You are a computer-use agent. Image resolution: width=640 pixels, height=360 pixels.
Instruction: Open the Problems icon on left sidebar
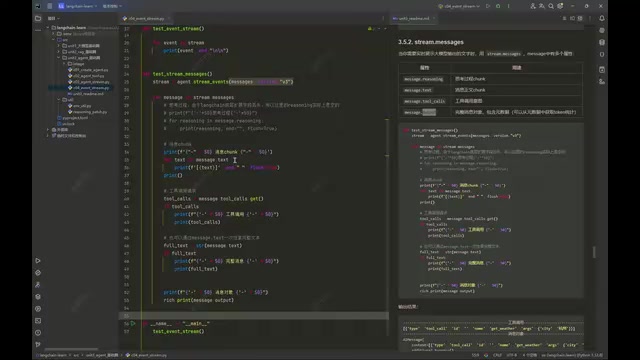(38, 333)
